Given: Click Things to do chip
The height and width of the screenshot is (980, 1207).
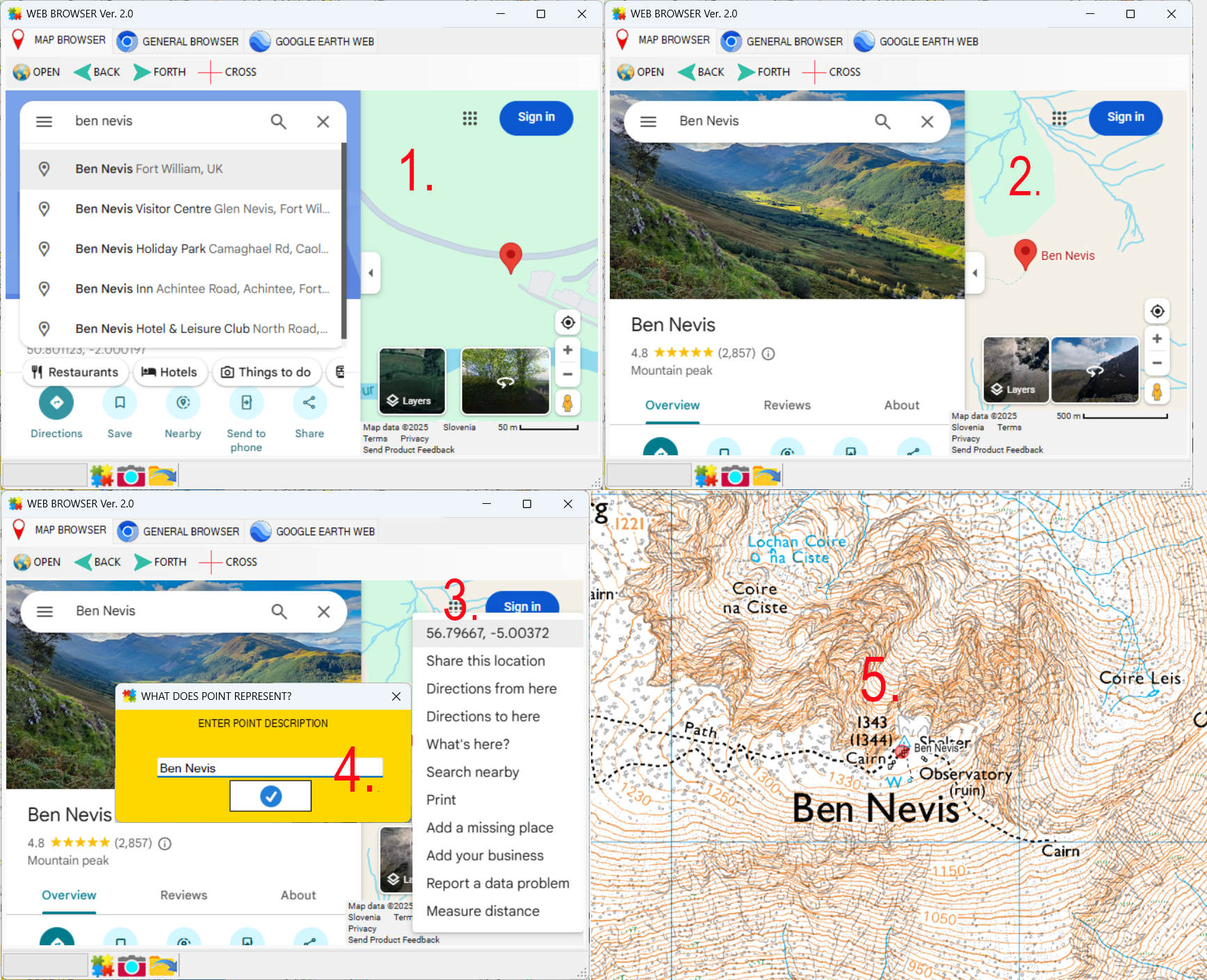Looking at the screenshot, I should [266, 372].
